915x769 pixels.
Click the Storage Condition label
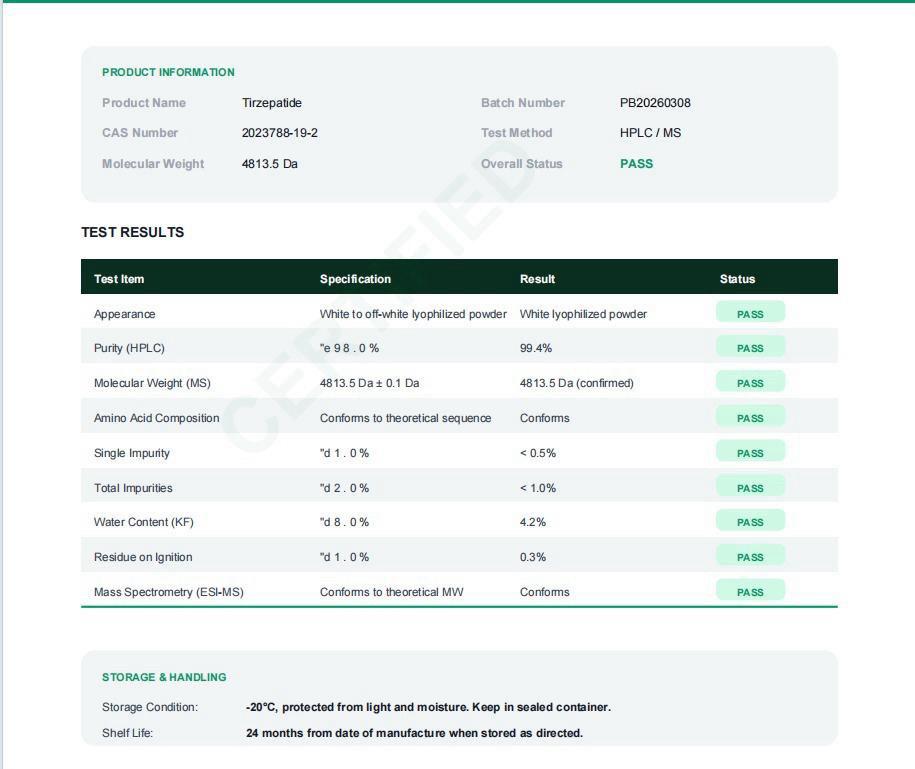click(x=150, y=707)
